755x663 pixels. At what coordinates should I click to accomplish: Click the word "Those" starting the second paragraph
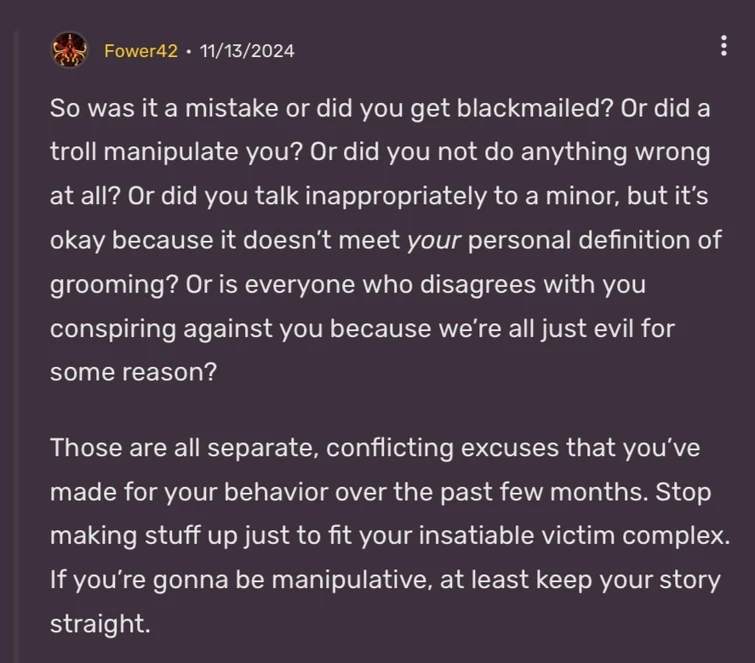tap(84, 449)
